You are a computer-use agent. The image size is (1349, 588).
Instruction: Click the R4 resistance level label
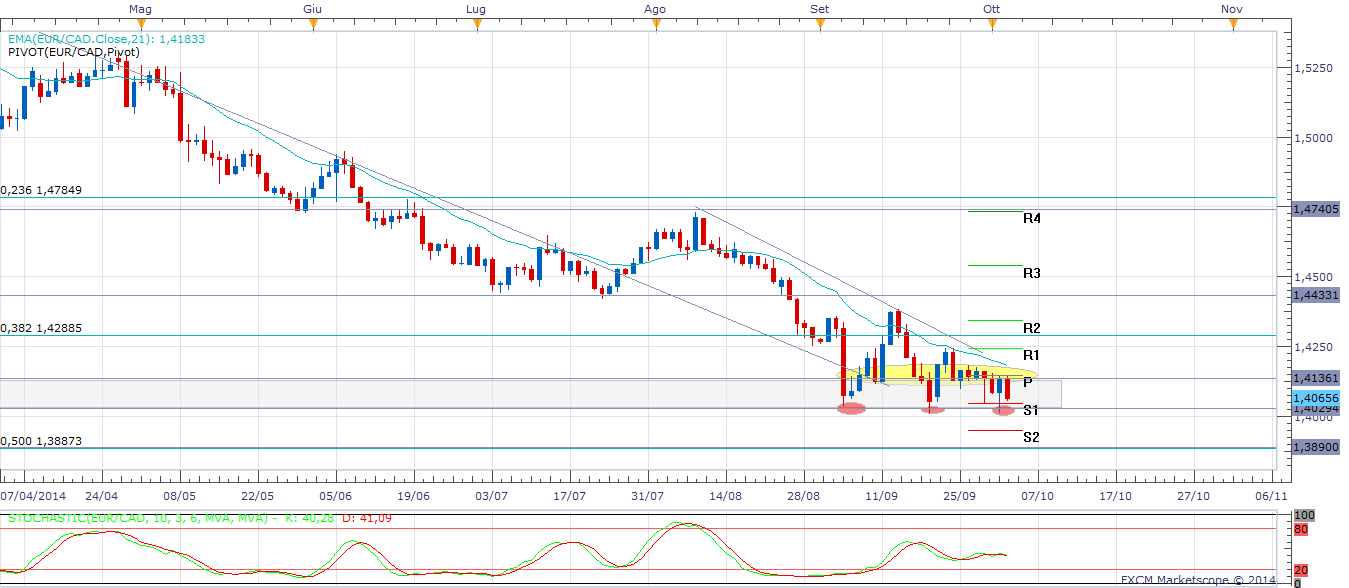(1033, 218)
